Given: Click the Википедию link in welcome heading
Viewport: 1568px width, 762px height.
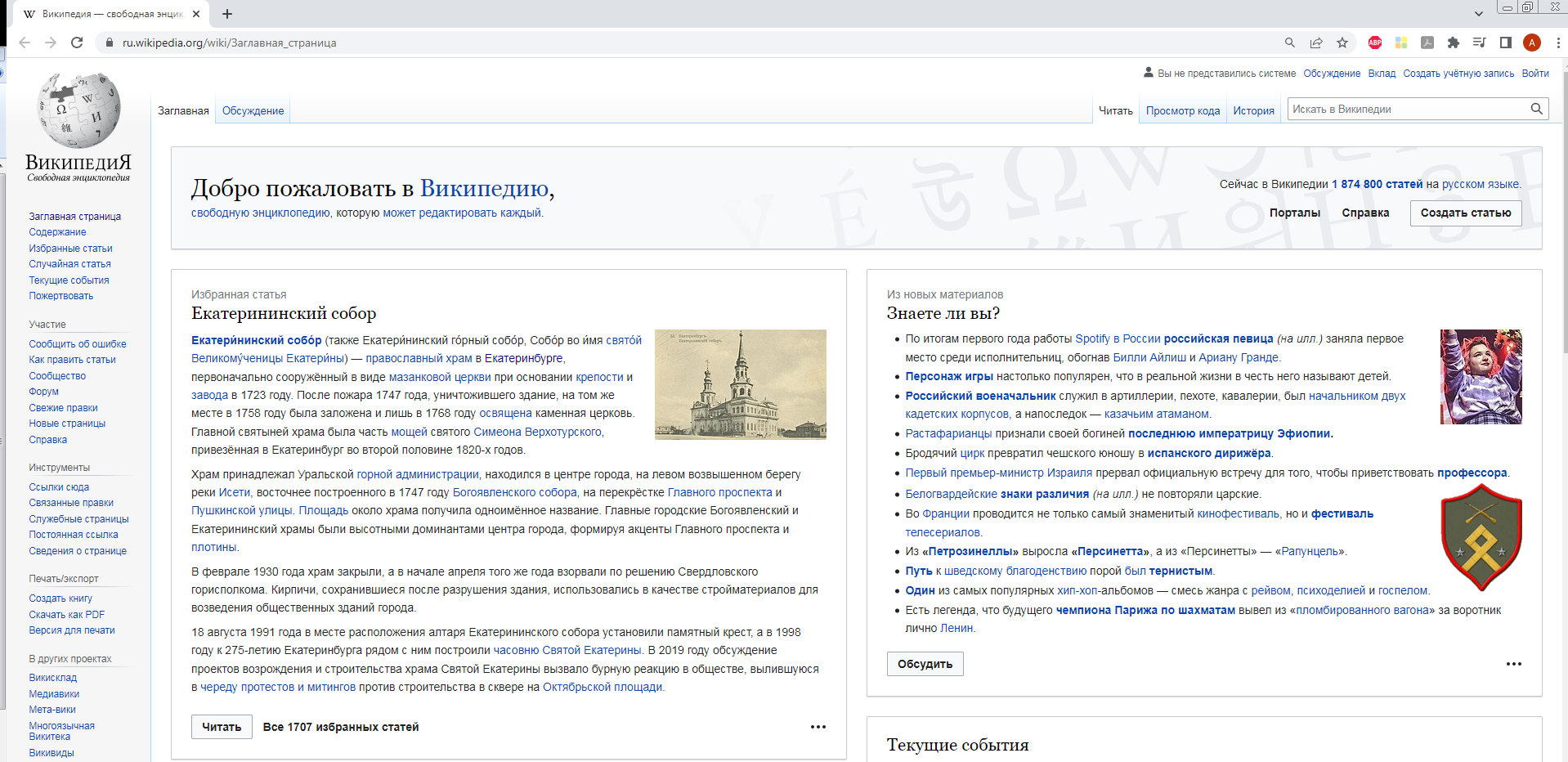Looking at the screenshot, I should point(484,188).
